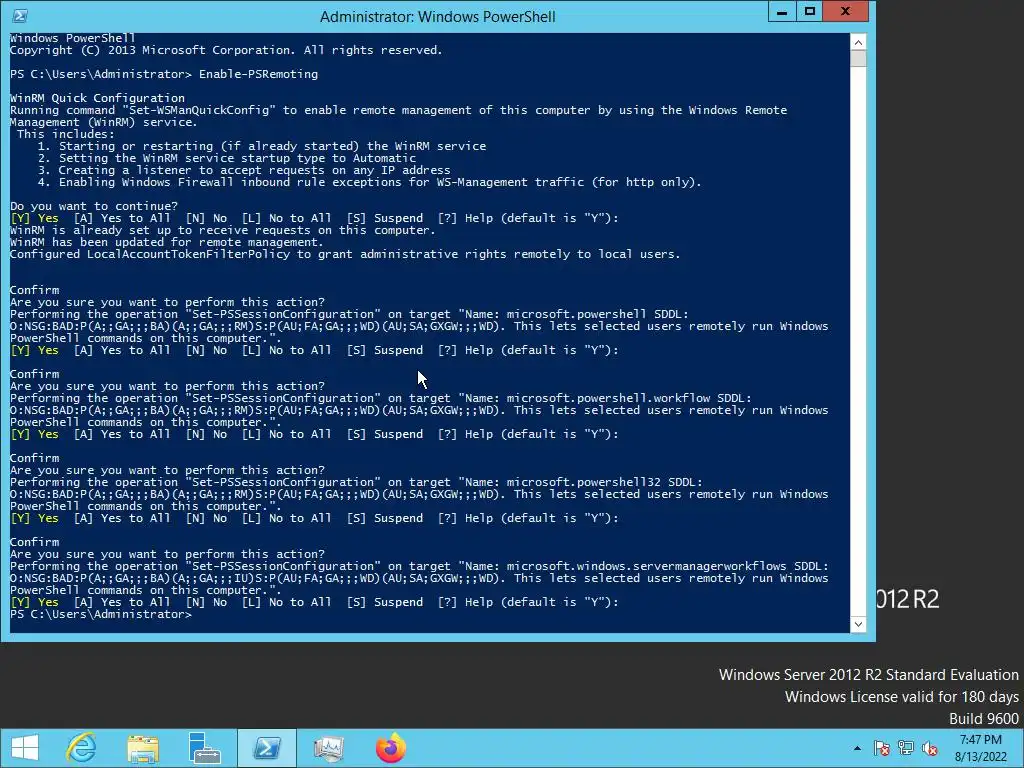The height and width of the screenshot is (768, 1024).
Task: Click the line 'WinRM has been updated for remote management.'
Action: [167, 242]
